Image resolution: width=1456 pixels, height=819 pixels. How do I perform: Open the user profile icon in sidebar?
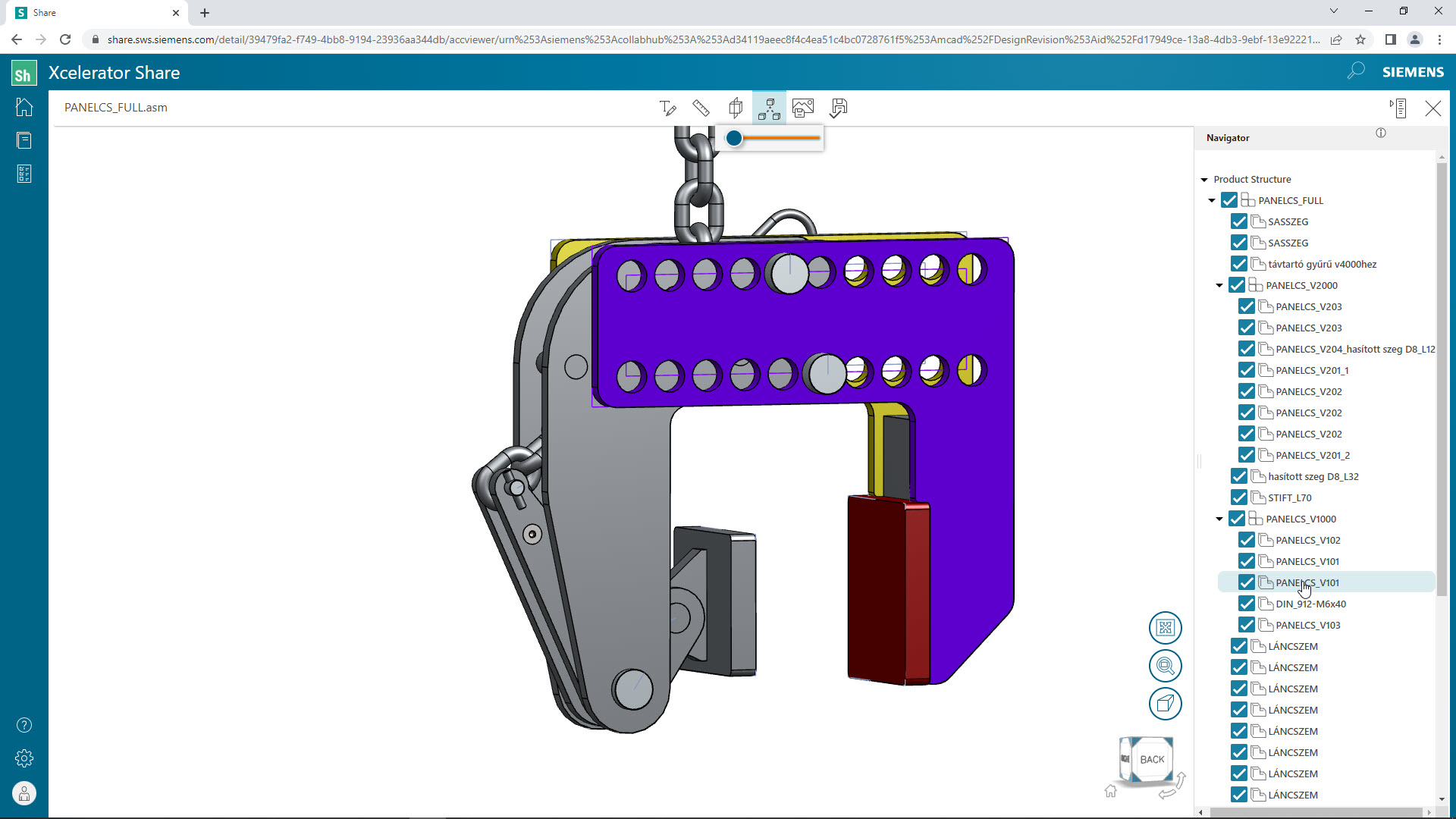coord(24,793)
